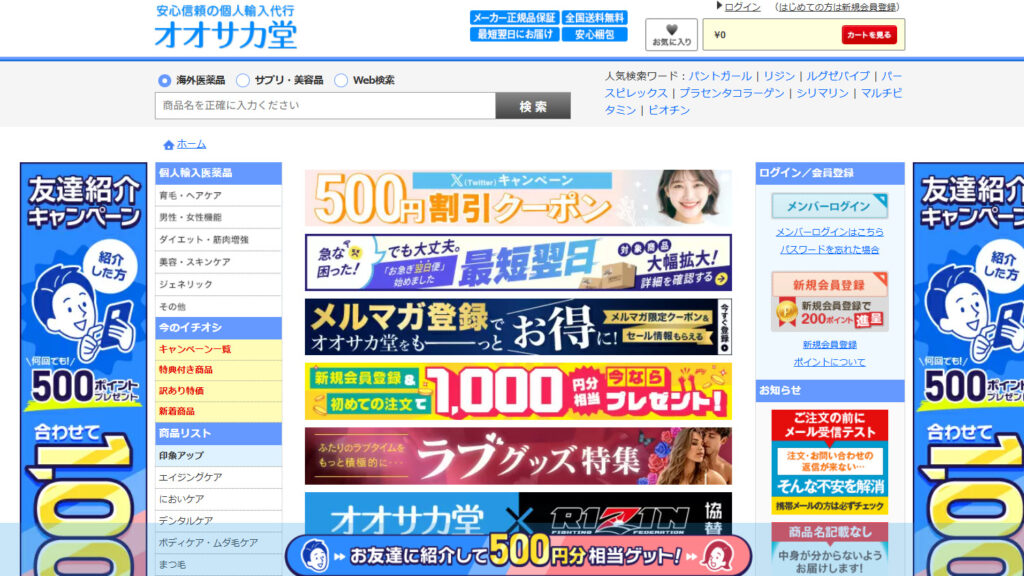
Task: Open the キャンペーン一覧 sidebar item
Action: coord(195,349)
